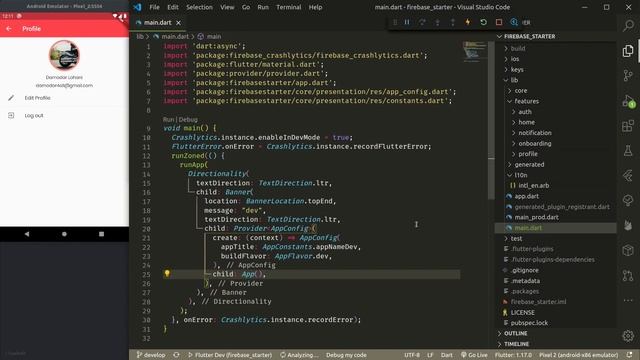Grab the debug toolbar drag handle

point(395,22)
